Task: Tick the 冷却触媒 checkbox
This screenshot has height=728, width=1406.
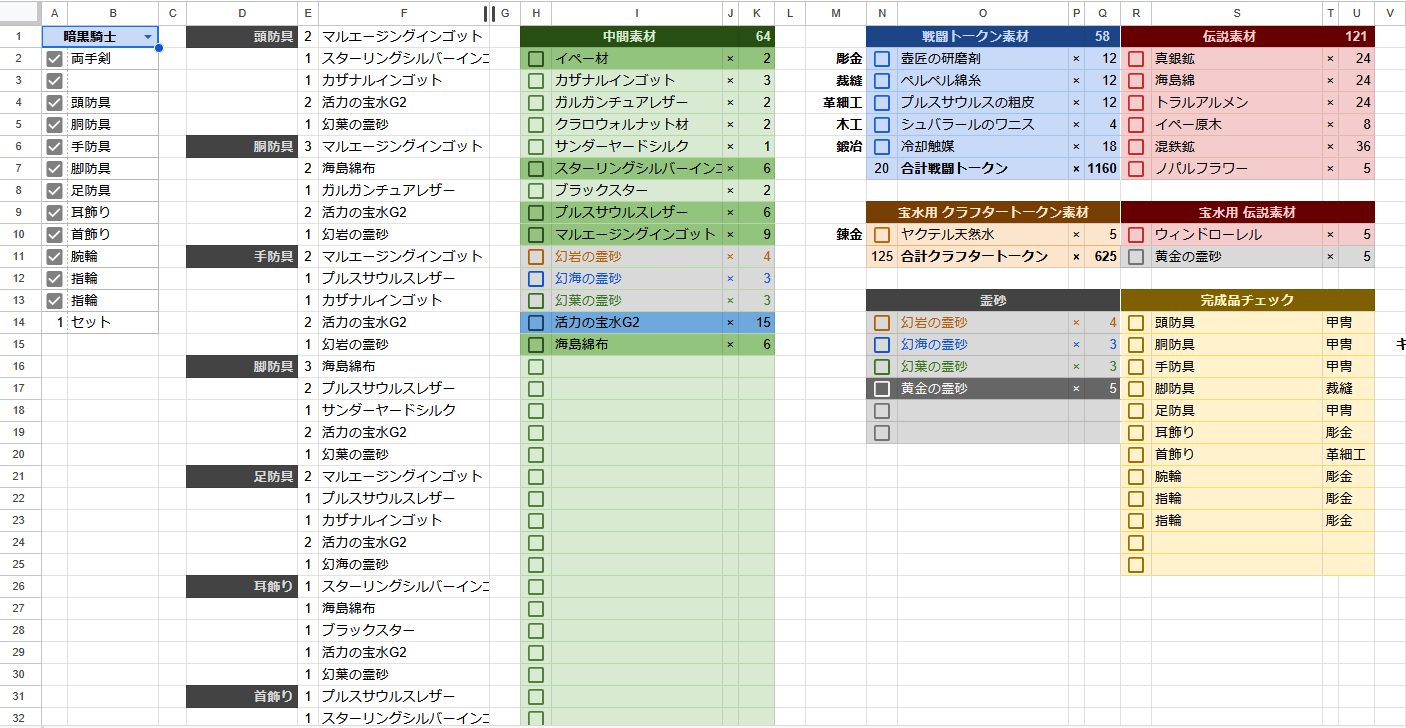Action: coord(882,147)
